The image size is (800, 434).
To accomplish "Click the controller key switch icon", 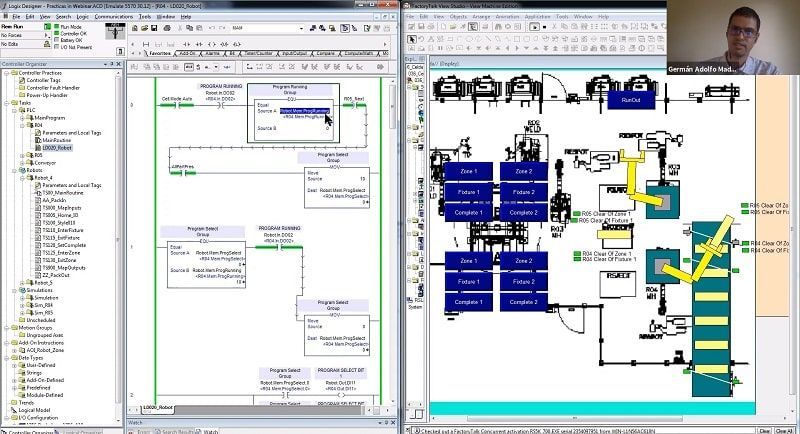I will point(115,32).
